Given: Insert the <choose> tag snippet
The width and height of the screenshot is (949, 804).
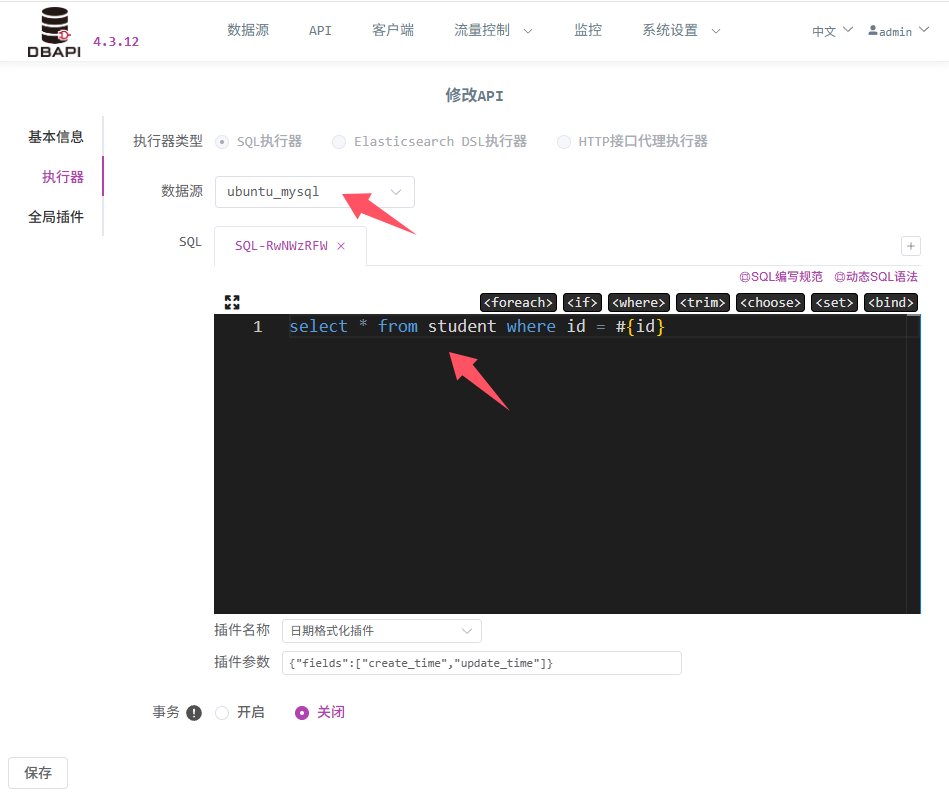Looking at the screenshot, I should [x=770, y=303].
